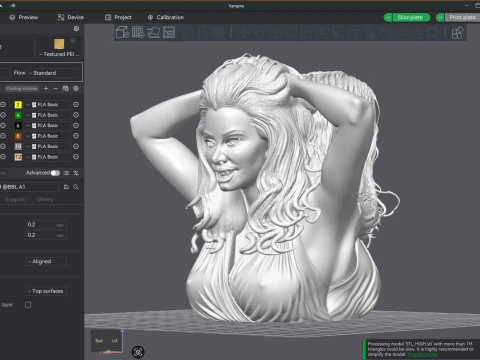Toggle the Advanced settings switch

(x=55, y=173)
